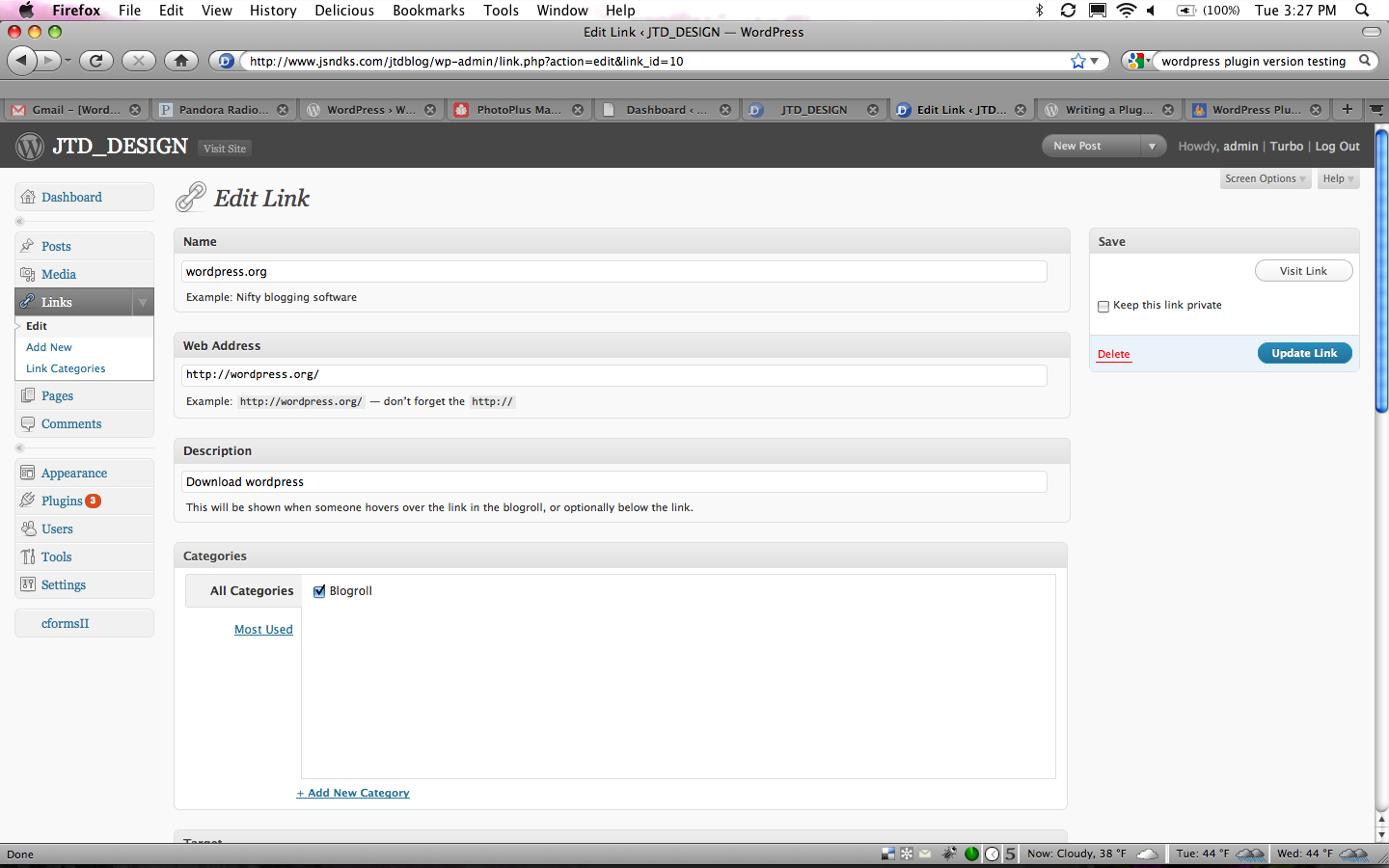This screenshot has height=868, width=1389.
Task: Click the Visit Link button
Action: (x=1303, y=271)
